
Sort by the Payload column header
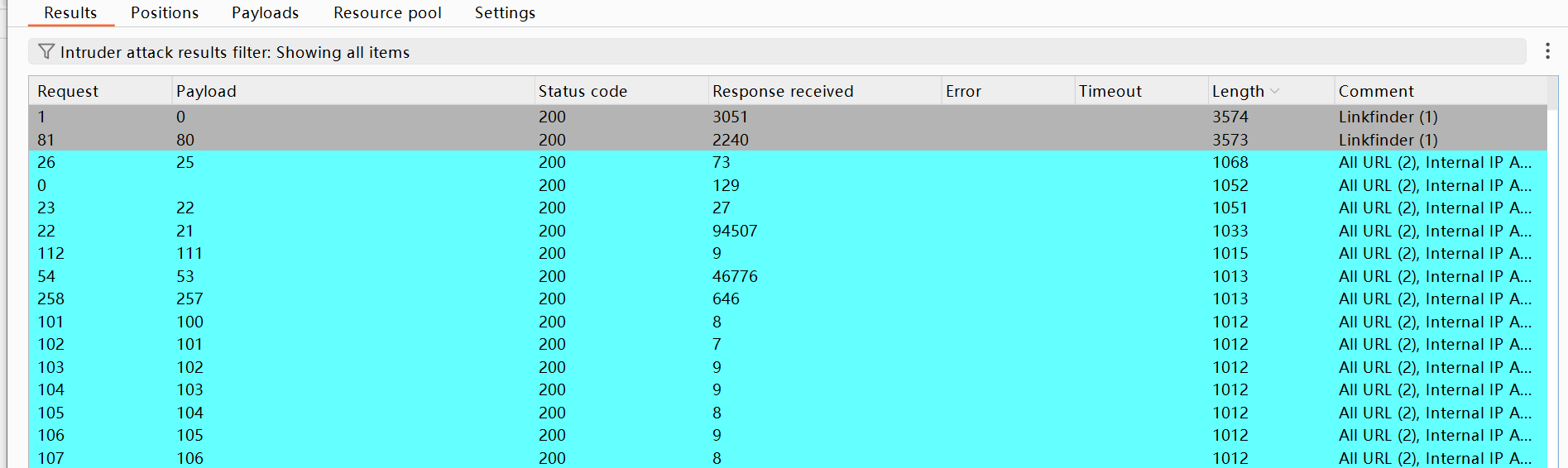pos(353,91)
